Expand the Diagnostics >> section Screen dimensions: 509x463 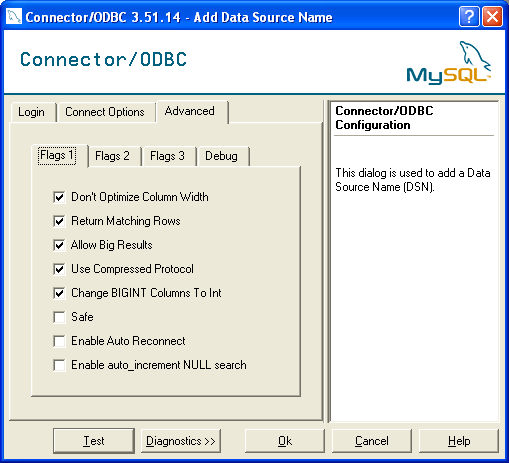click(181, 441)
